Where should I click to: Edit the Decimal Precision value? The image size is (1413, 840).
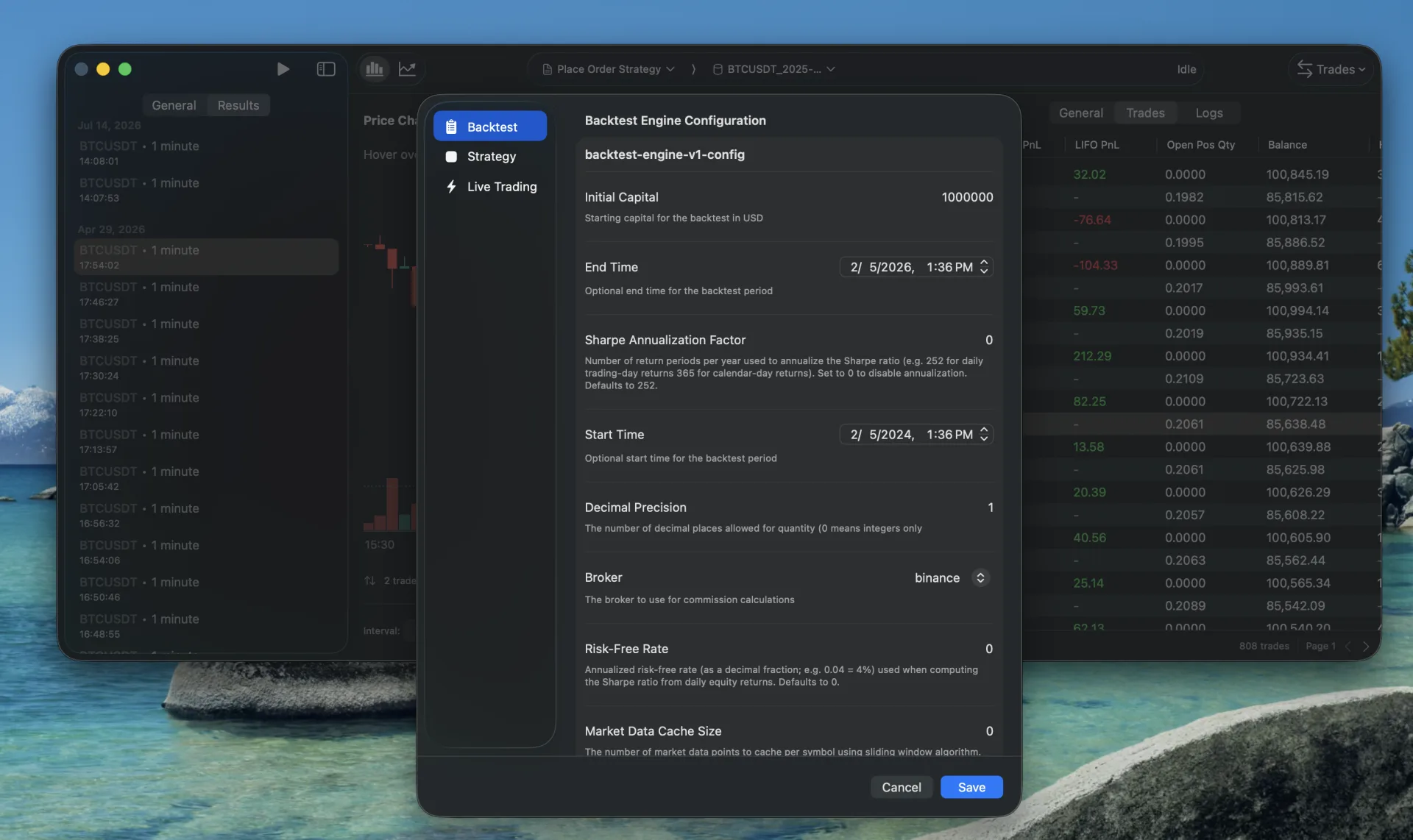click(991, 508)
